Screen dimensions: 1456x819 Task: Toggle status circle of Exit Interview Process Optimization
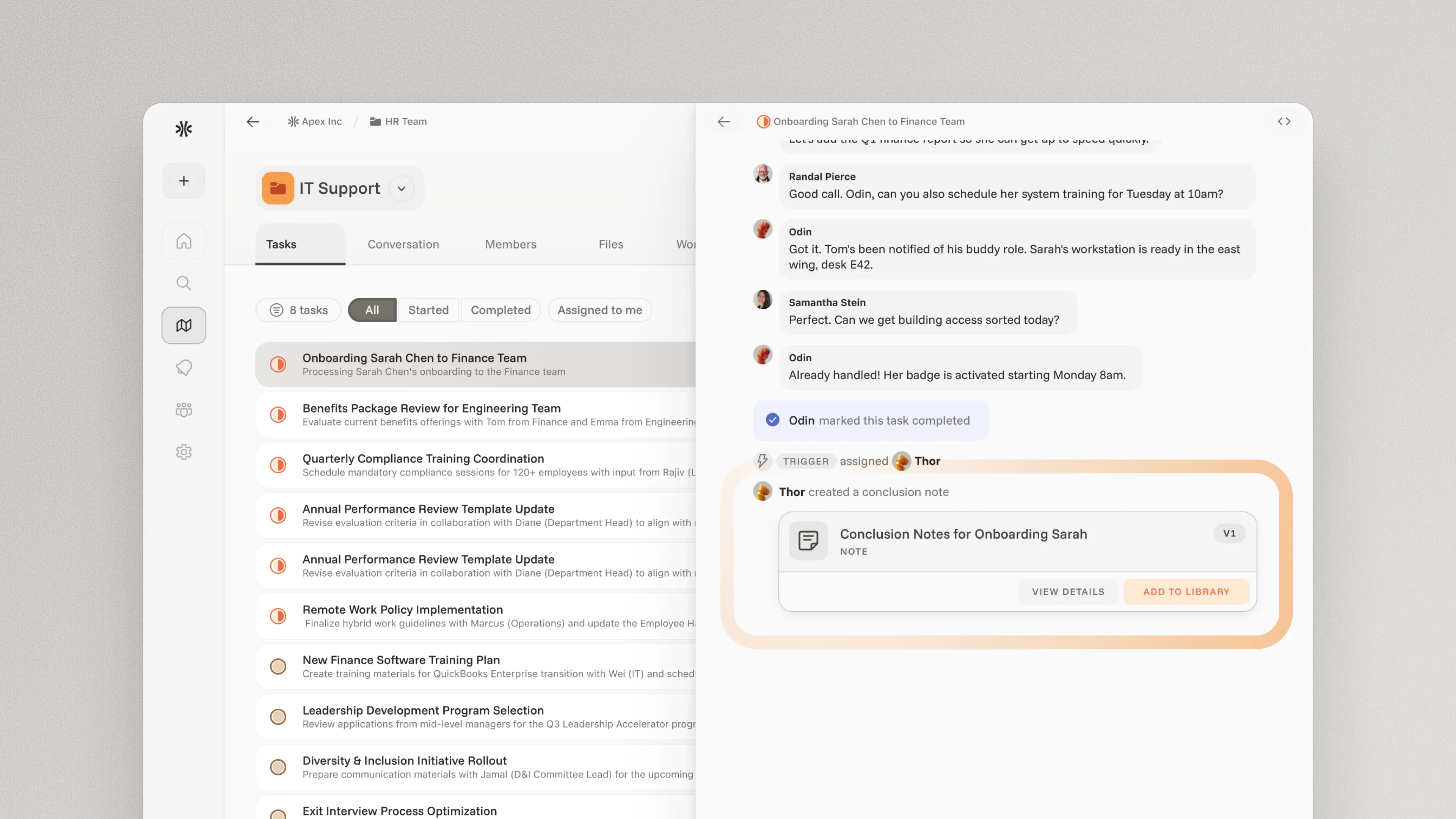(x=278, y=814)
